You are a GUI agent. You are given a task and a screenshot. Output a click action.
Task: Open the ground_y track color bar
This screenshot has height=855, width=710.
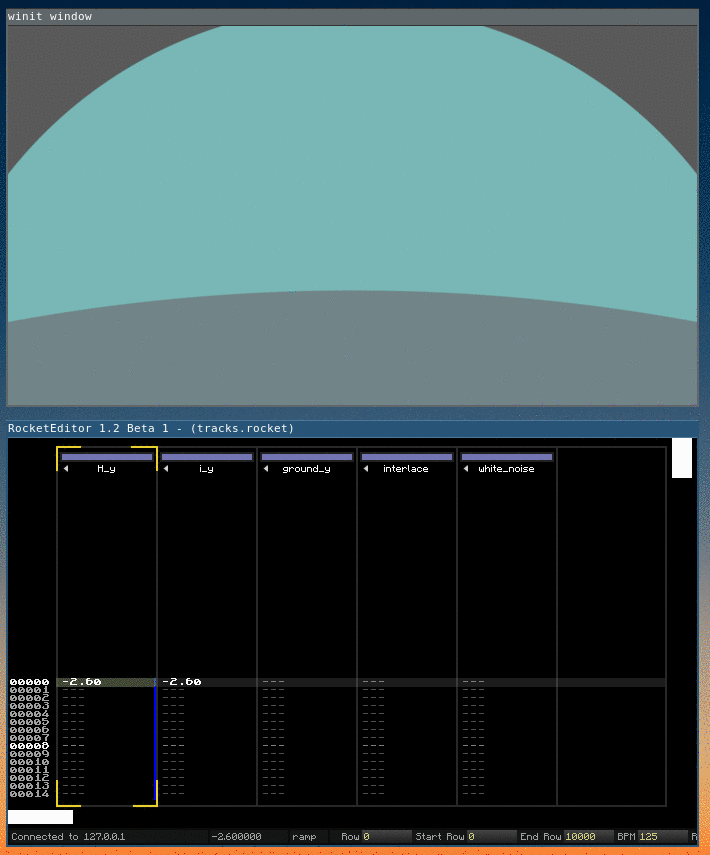point(307,457)
